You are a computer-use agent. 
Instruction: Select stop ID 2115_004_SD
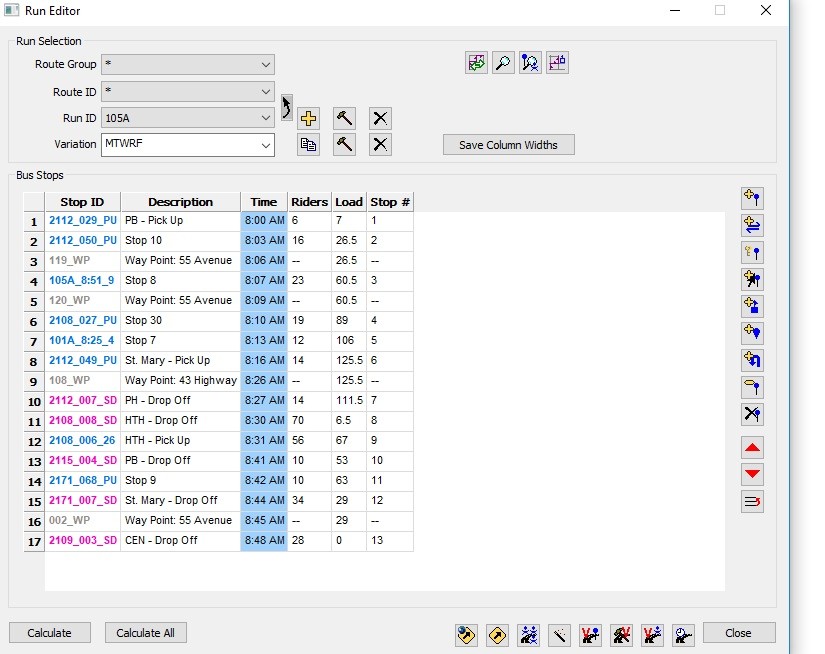pos(83,460)
